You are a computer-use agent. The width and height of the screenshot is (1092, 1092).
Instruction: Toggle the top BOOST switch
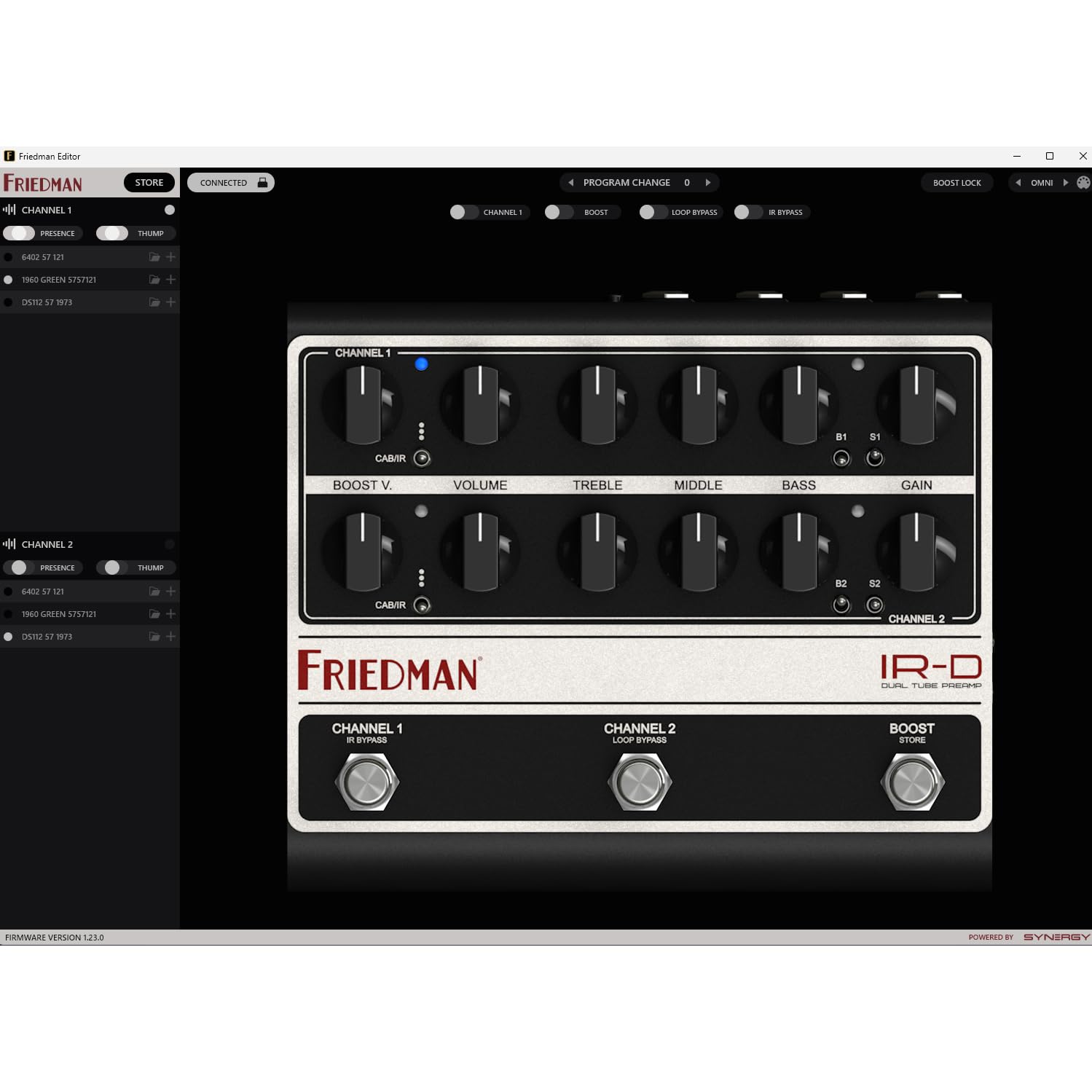559,212
